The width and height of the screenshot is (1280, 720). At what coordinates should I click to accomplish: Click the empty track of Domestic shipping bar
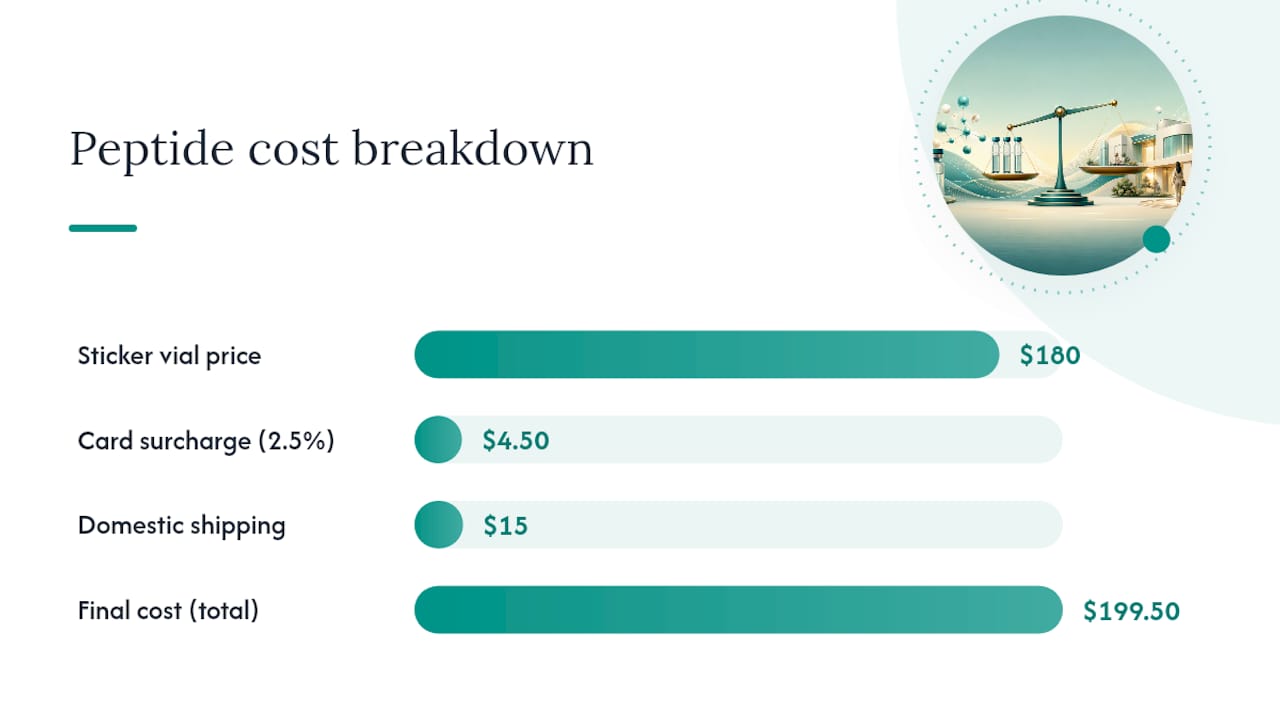pos(762,525)
